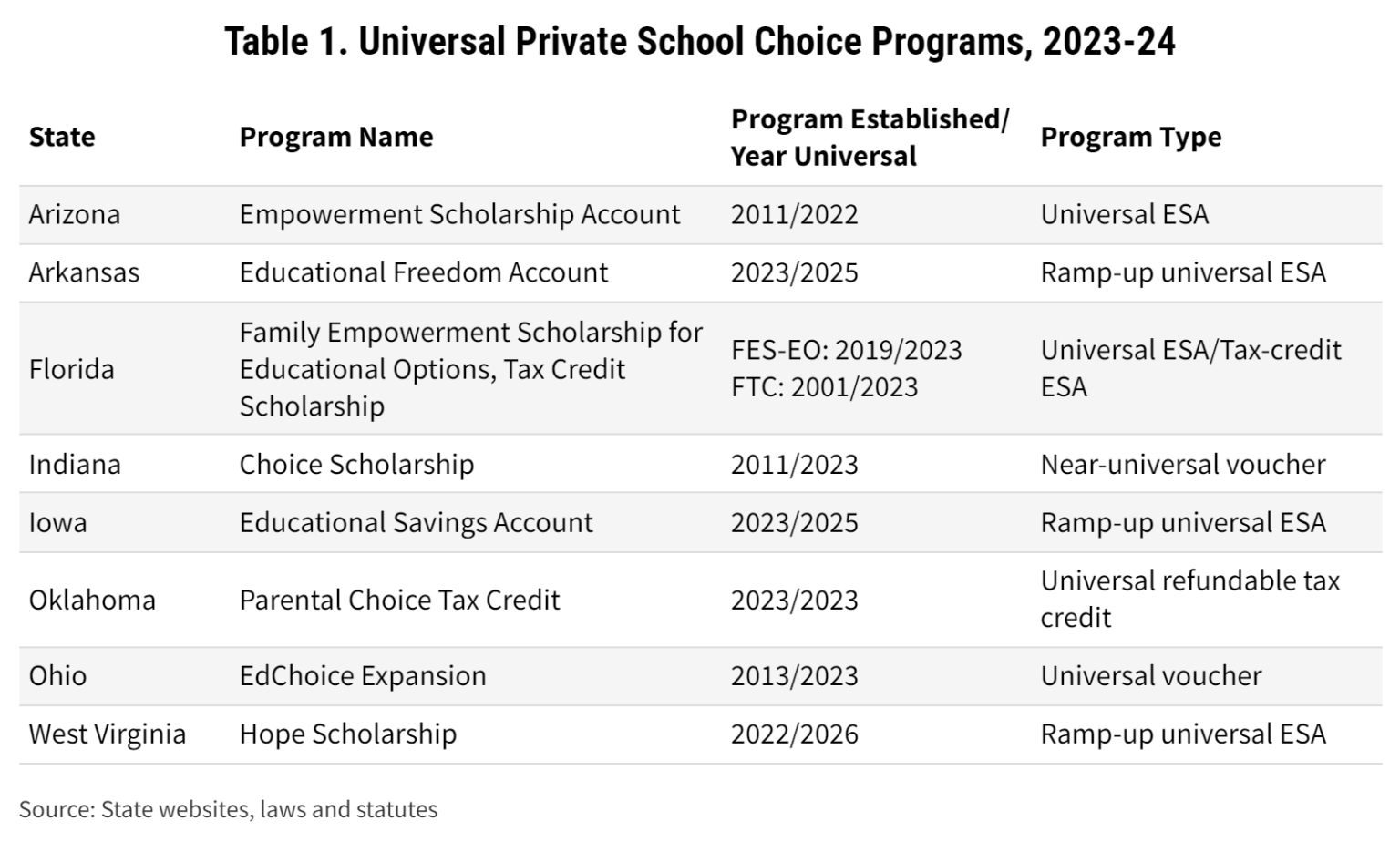The height and width of the screenshot is (842, 1400).
Task: Select the Choice Scholarship cell
Action: tap(356, 464)
